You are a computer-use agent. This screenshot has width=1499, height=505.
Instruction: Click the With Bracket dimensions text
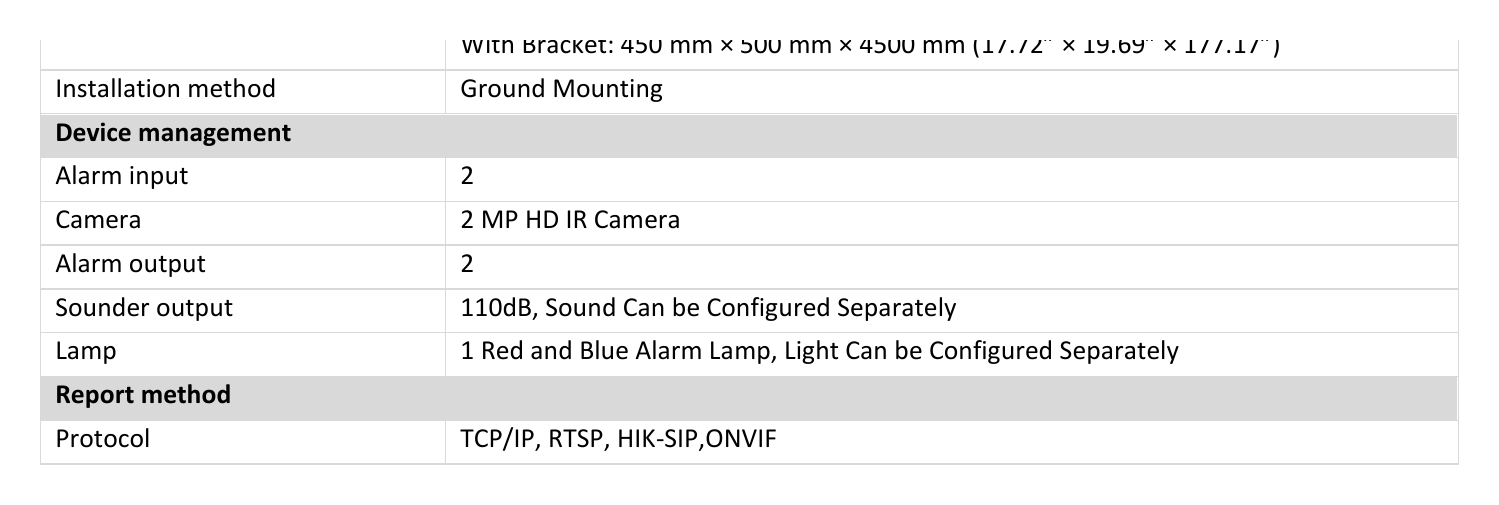click(x=871, y=47)
